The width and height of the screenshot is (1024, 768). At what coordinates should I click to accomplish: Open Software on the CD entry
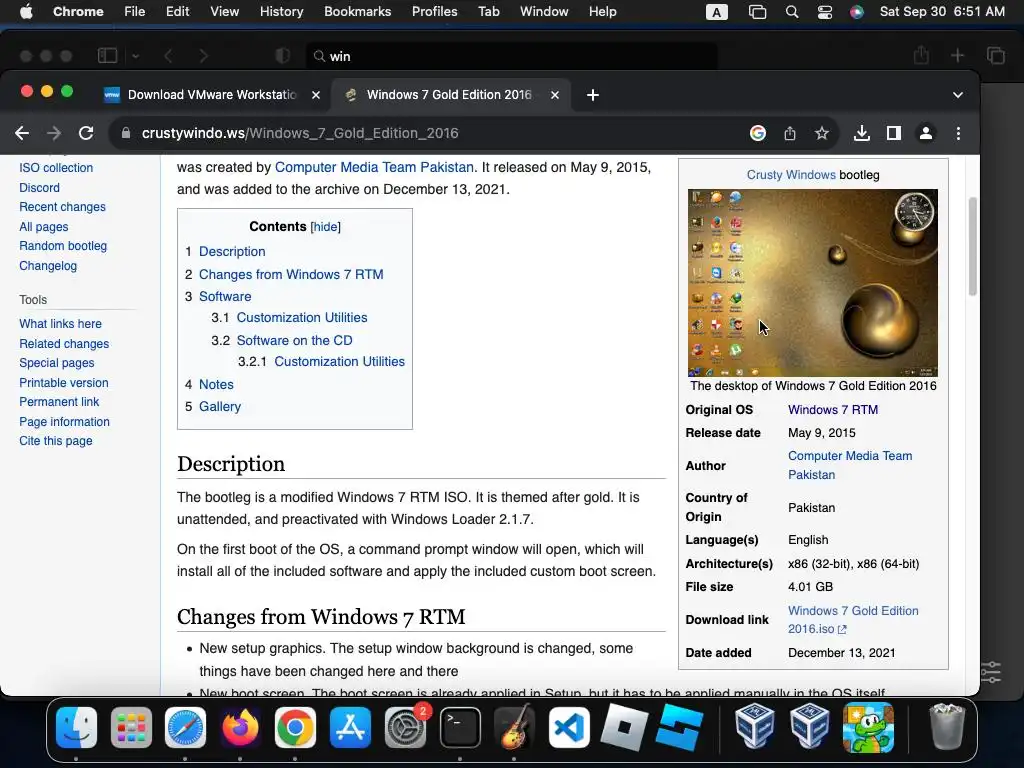[x=294, y=340]
